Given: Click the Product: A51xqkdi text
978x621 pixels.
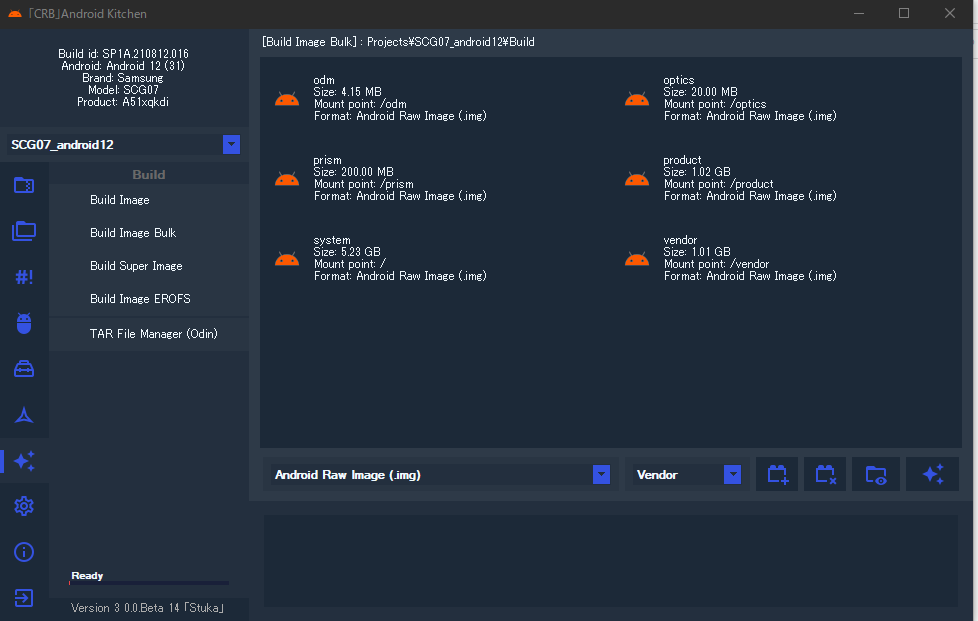Looking at the screenshot, I should (x=123, y=102).
